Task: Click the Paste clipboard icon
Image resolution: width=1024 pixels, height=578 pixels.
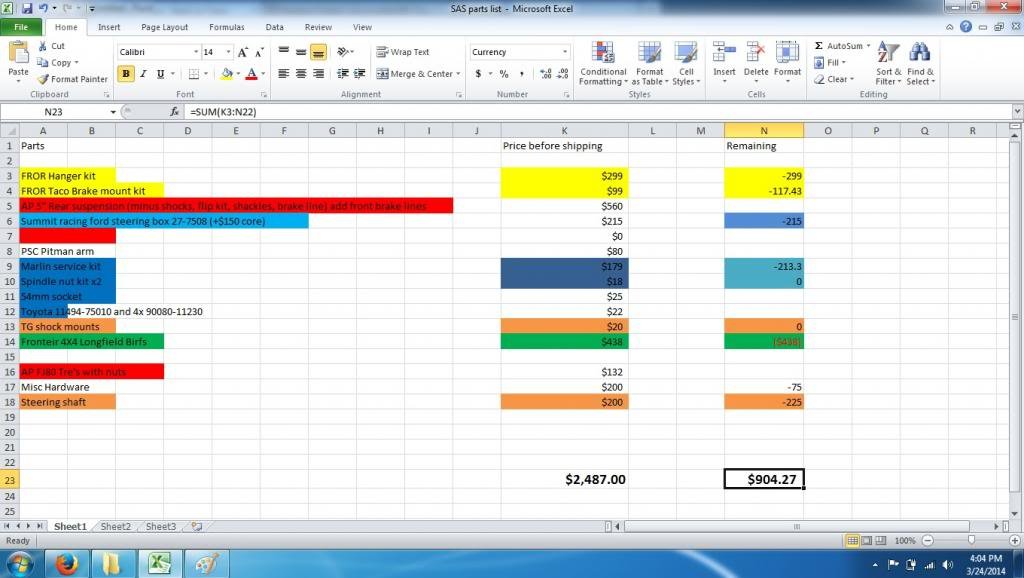Action: click(x=18, y=54)
